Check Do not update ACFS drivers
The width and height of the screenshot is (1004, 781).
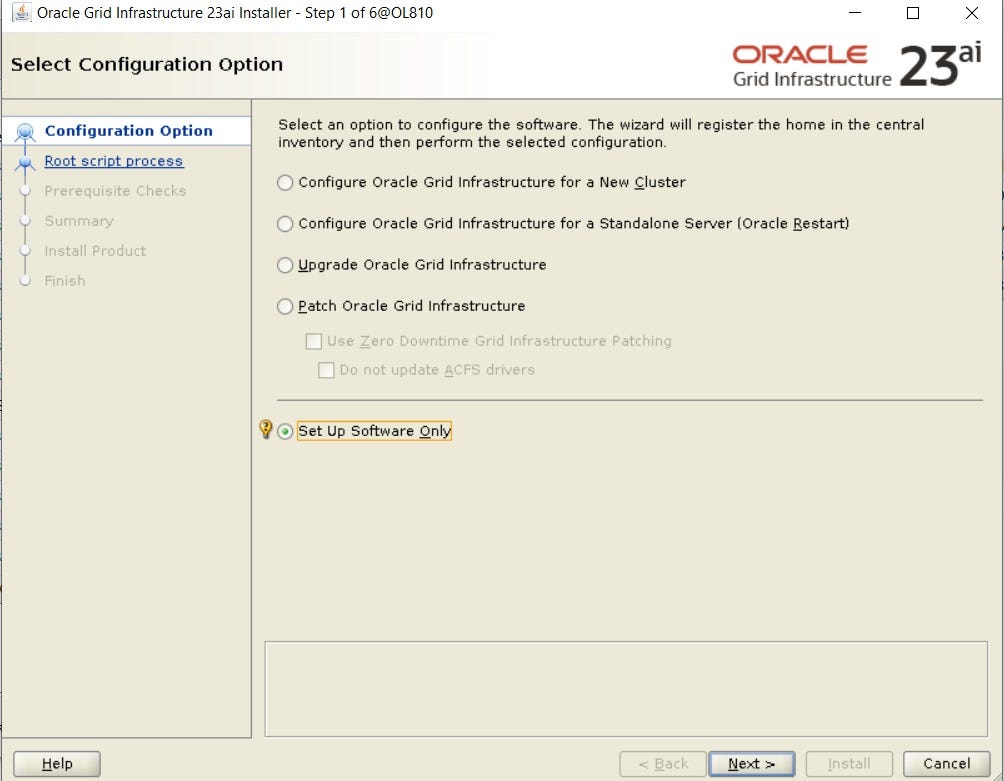pos(326,370)
